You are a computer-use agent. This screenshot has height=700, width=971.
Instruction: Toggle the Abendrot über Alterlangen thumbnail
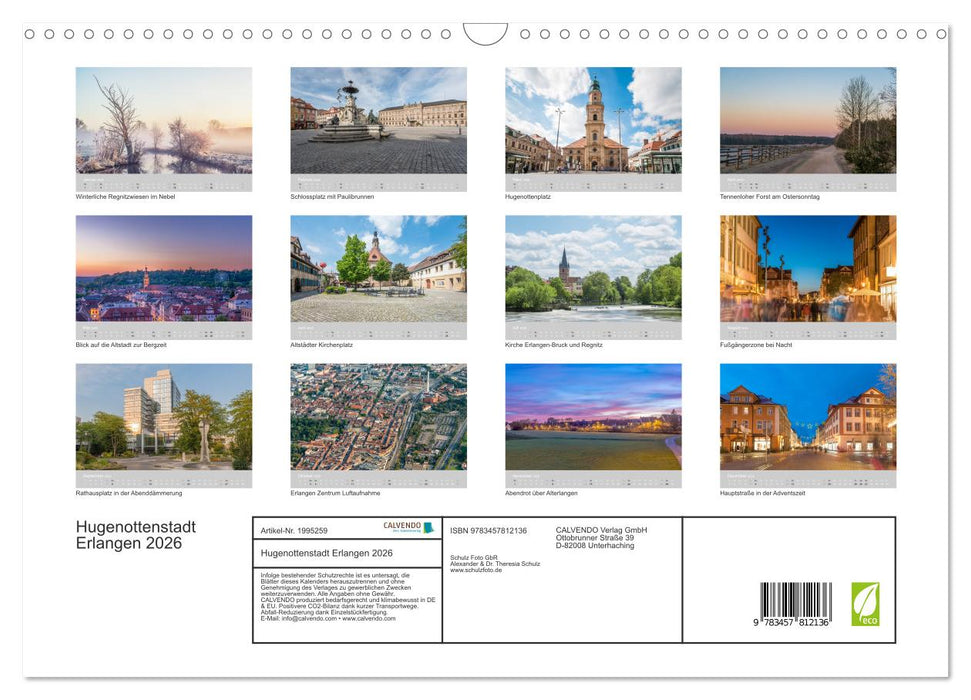(593, 423)
